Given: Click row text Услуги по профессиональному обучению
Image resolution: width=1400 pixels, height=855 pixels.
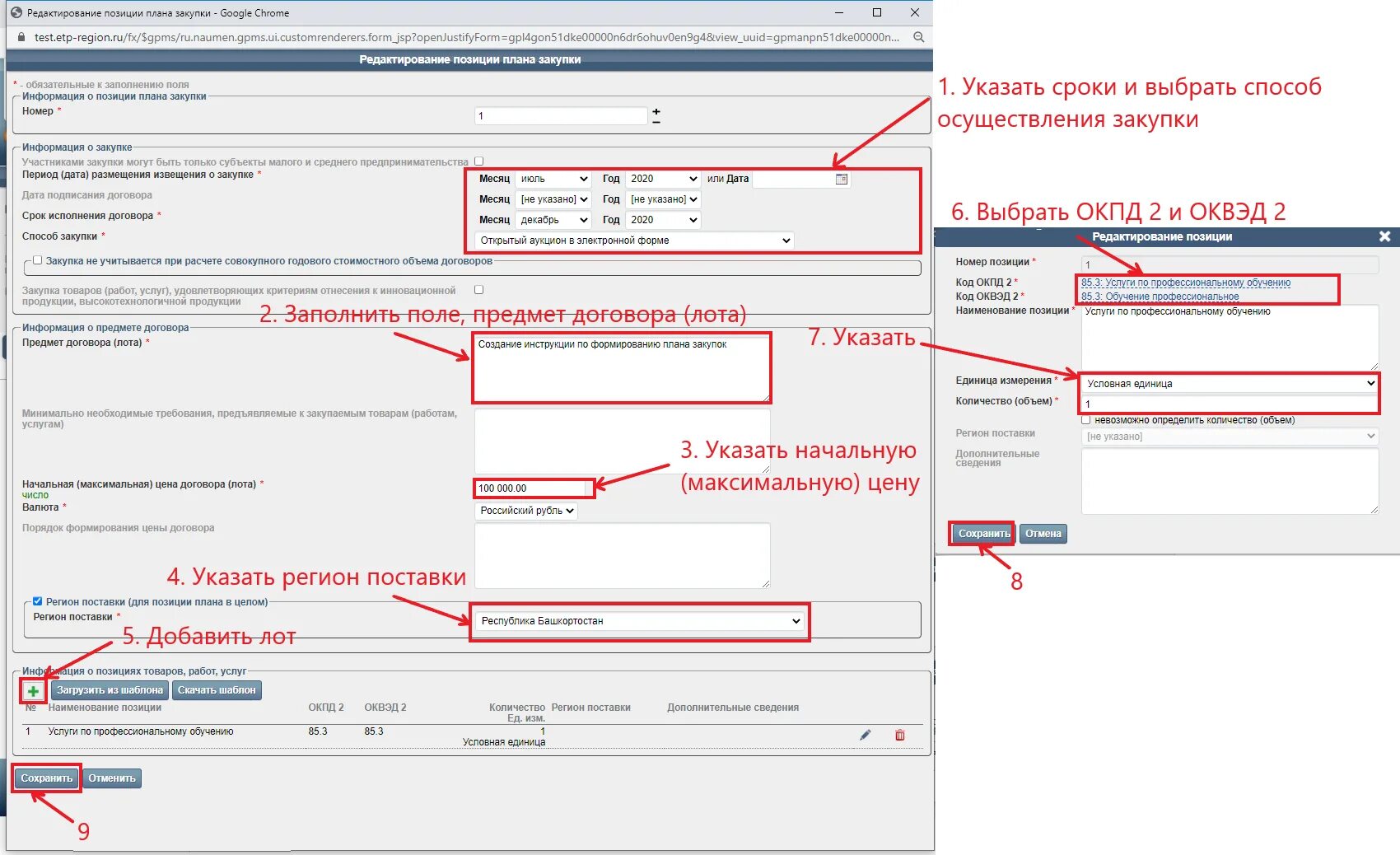Looking at the screenshot, I should (x=141, y=731).
